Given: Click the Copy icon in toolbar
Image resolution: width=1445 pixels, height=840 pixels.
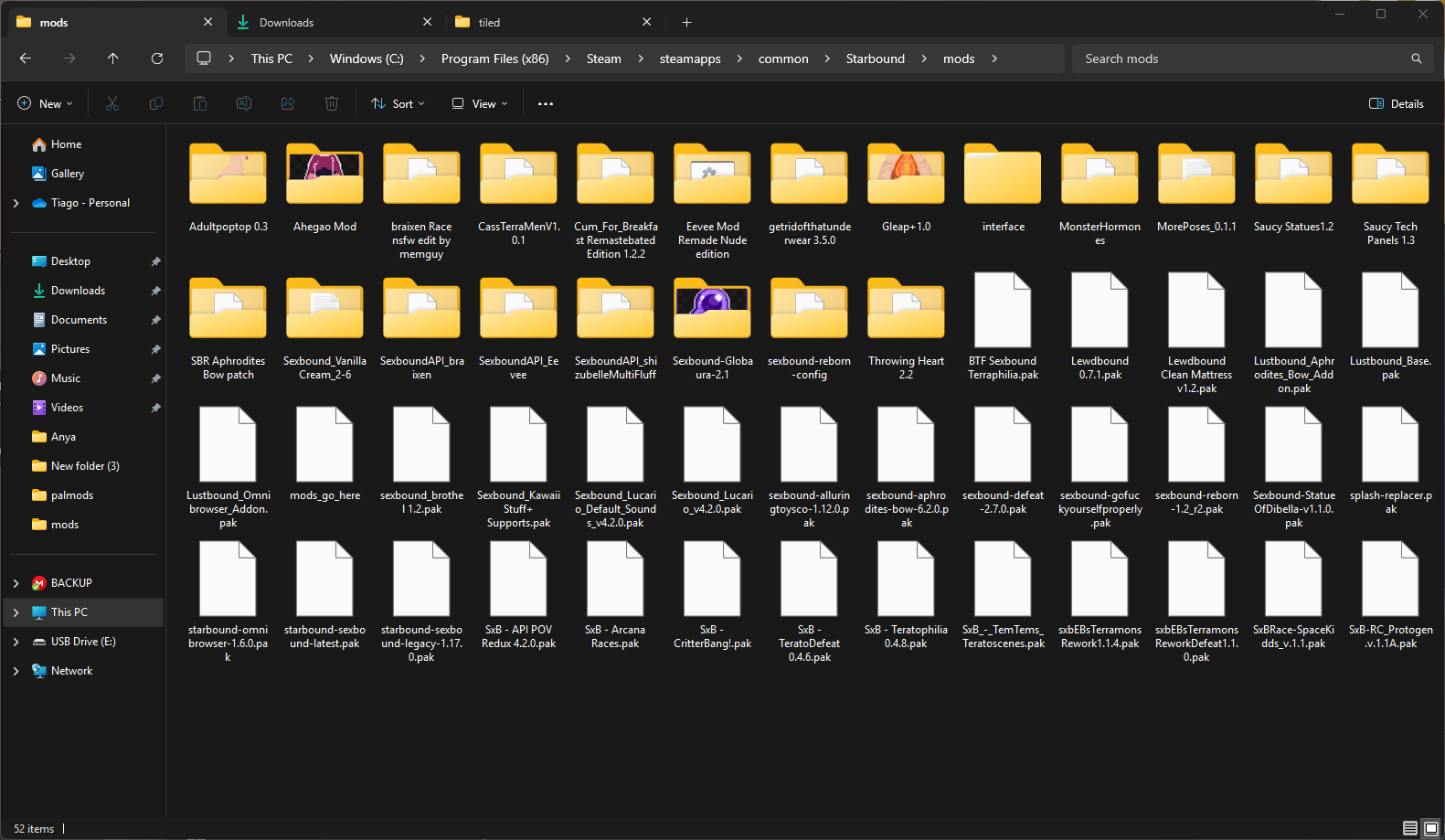Looking at the screenshot, I should (156, 104).
